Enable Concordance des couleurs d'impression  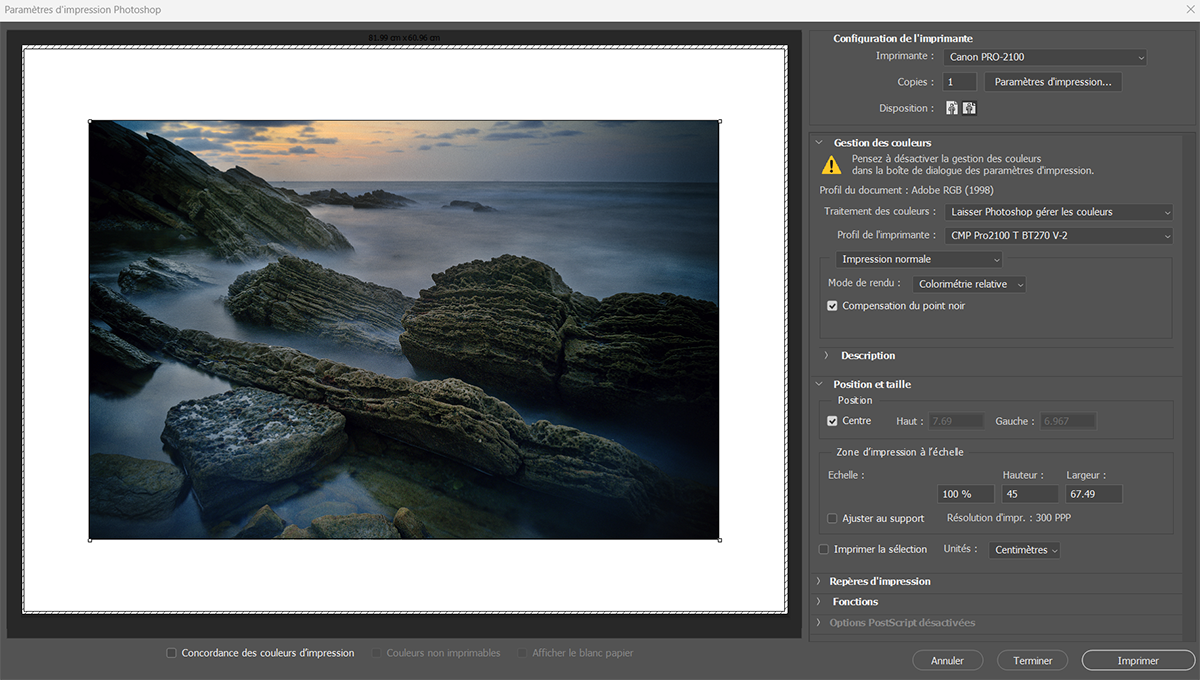[x=172, y=653]
